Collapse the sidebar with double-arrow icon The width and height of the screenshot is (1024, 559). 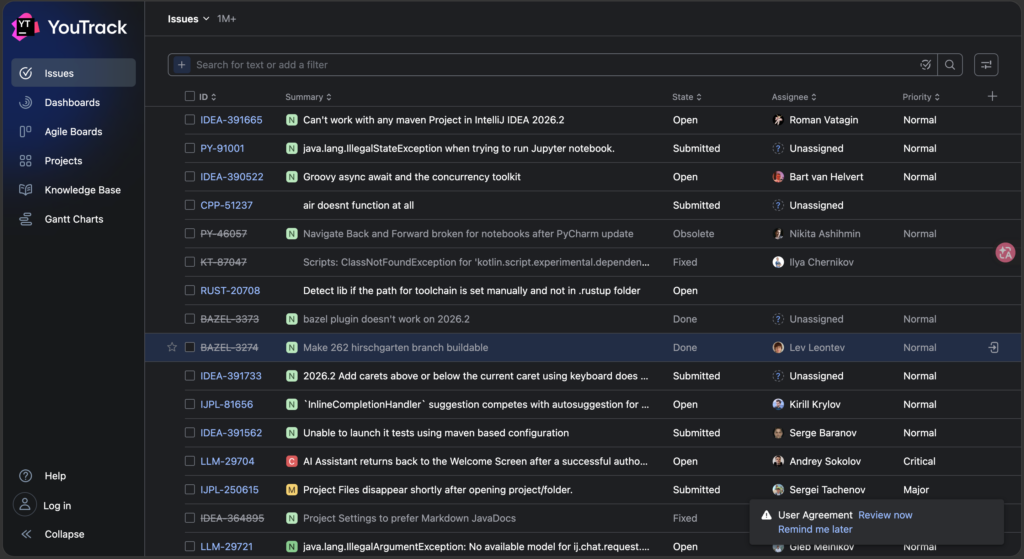26,534
